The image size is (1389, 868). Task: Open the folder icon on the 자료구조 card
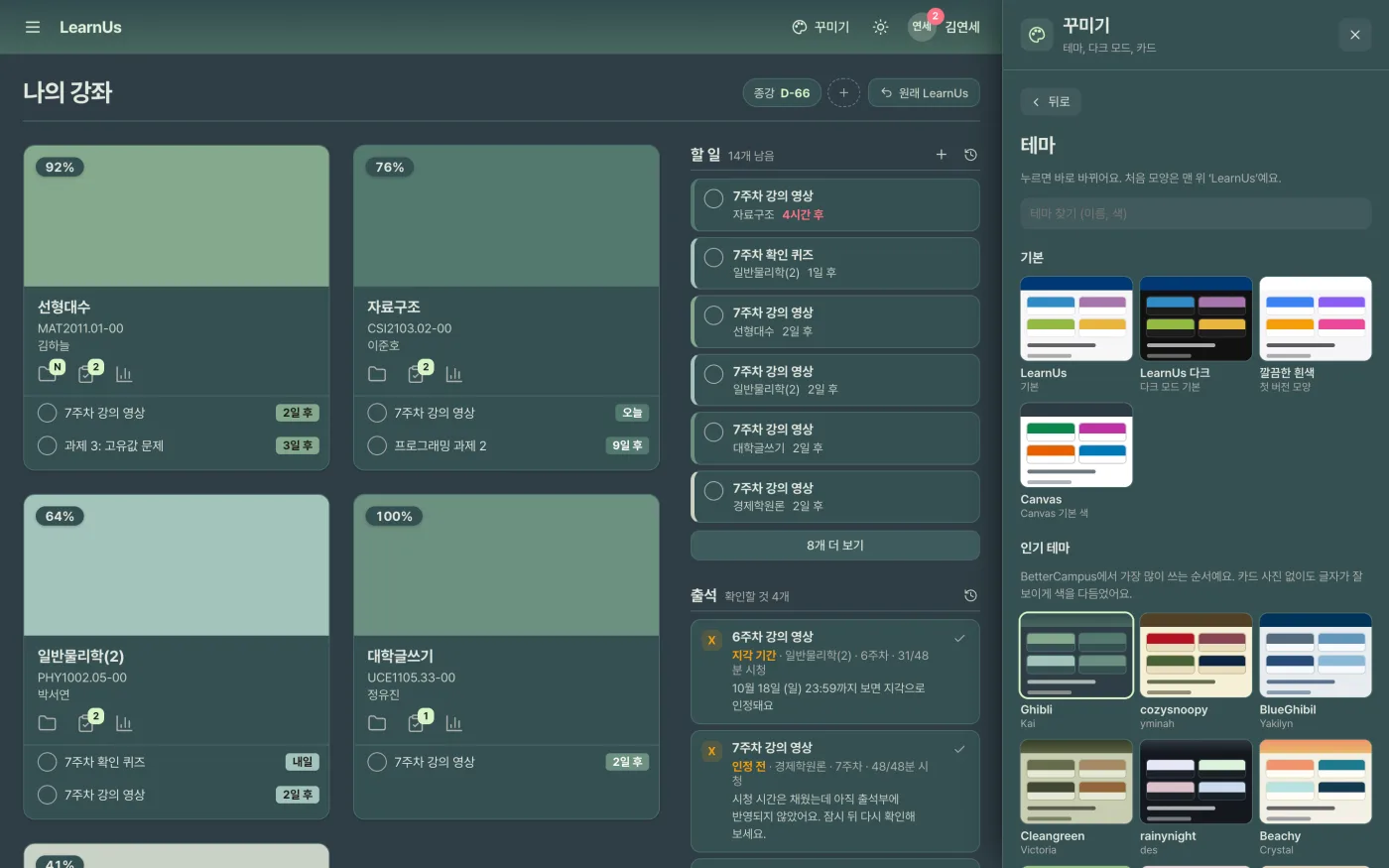(377, 374)
